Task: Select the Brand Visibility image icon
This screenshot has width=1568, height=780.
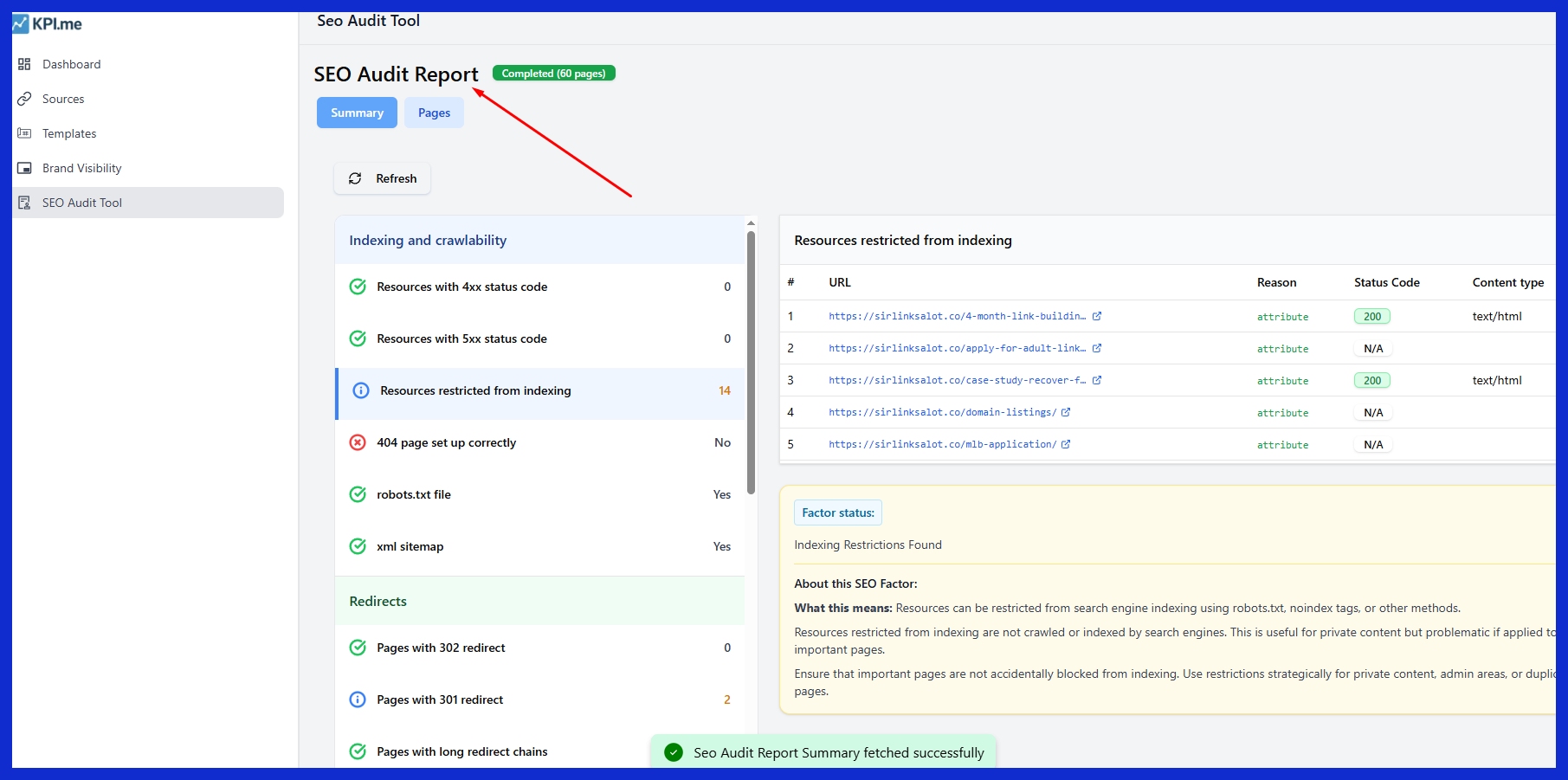Action: click(23, 167)
